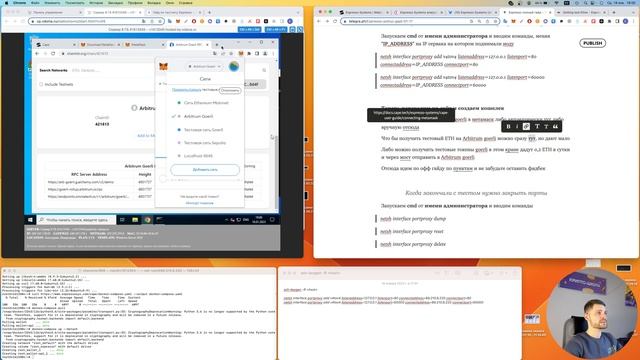The height and width of the screenshot is (360, 640).
Task: Apply large heading in formatting toolbar
Action: 537,127
